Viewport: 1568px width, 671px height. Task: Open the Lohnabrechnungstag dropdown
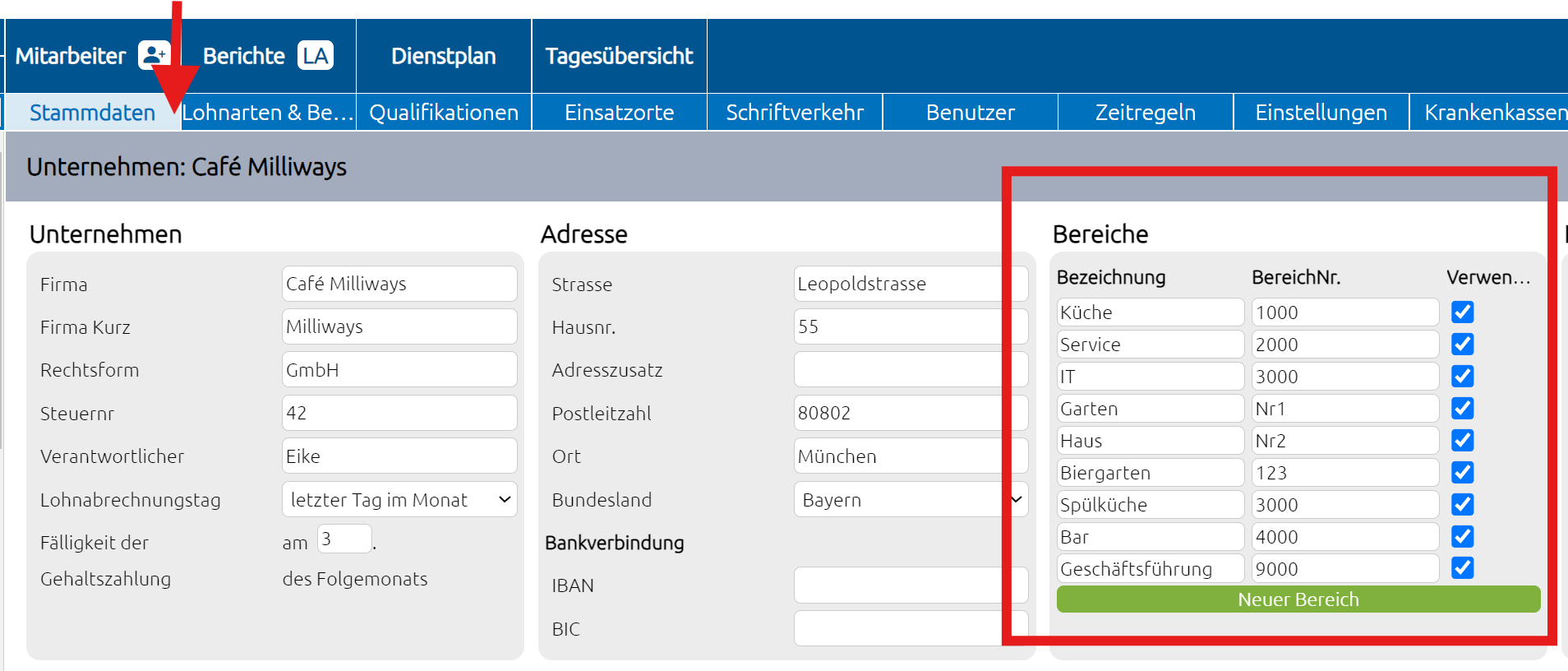click(x=399, y=499)
